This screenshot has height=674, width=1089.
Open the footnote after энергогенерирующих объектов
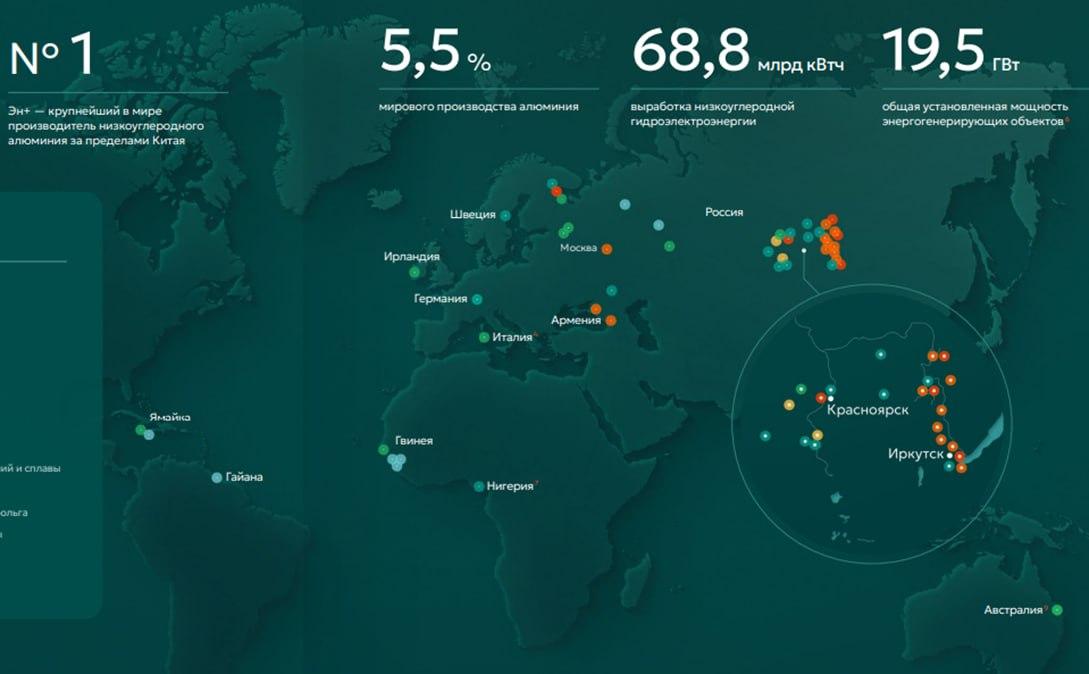1066,120
